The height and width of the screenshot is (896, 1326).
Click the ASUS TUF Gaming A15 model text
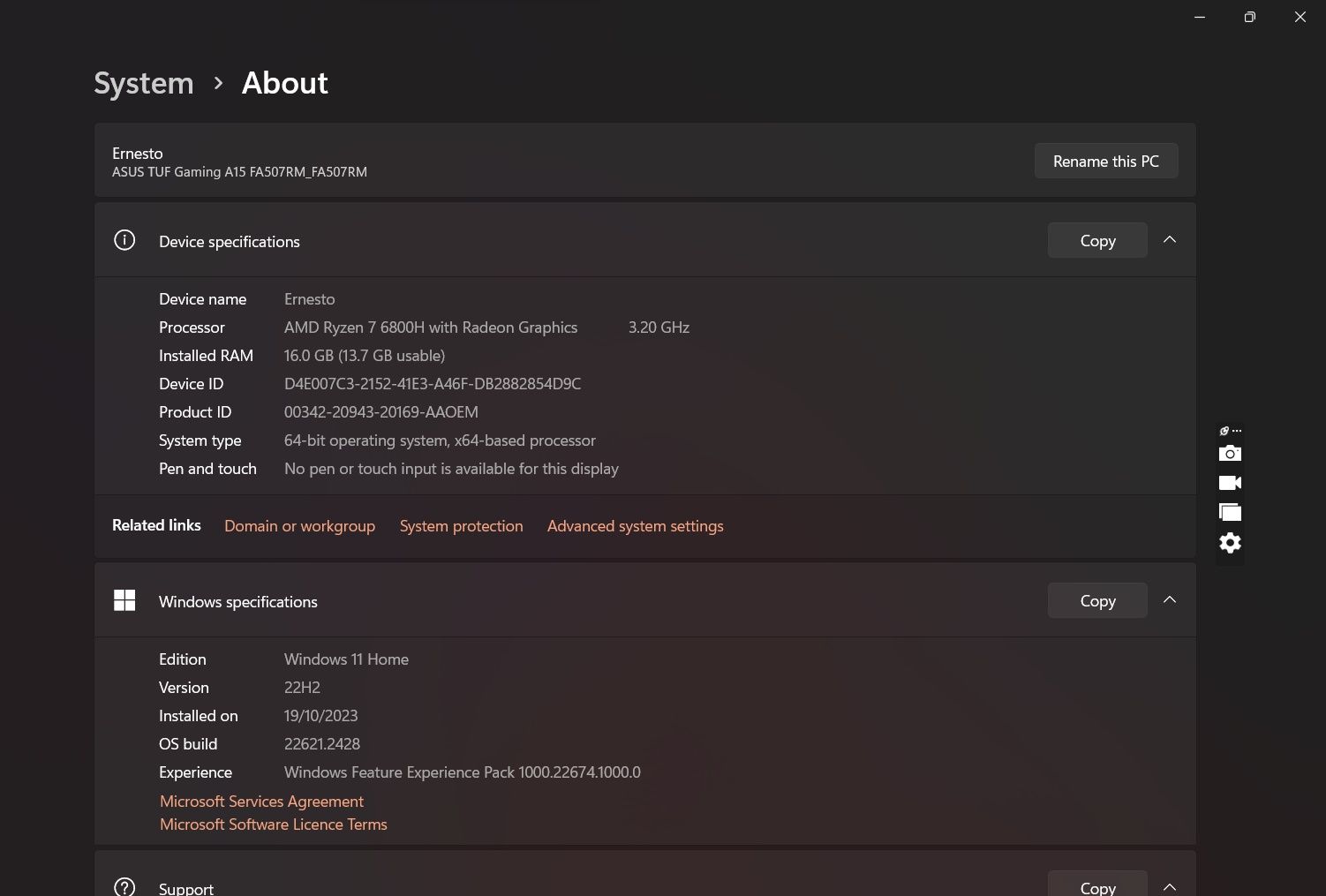pos(239,172)
